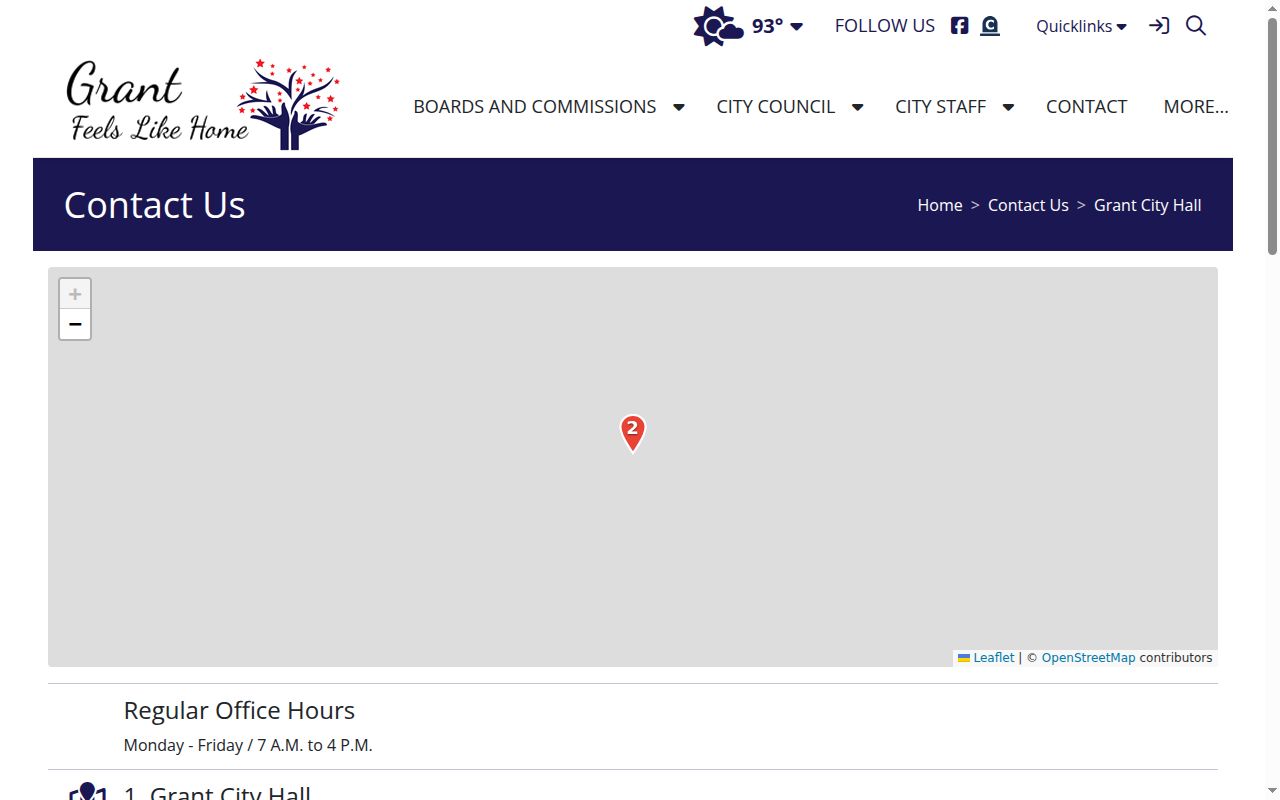Open the OpenStreetMap attribution link
Screen dimensions: 1280x800
tap(1088, 658)
